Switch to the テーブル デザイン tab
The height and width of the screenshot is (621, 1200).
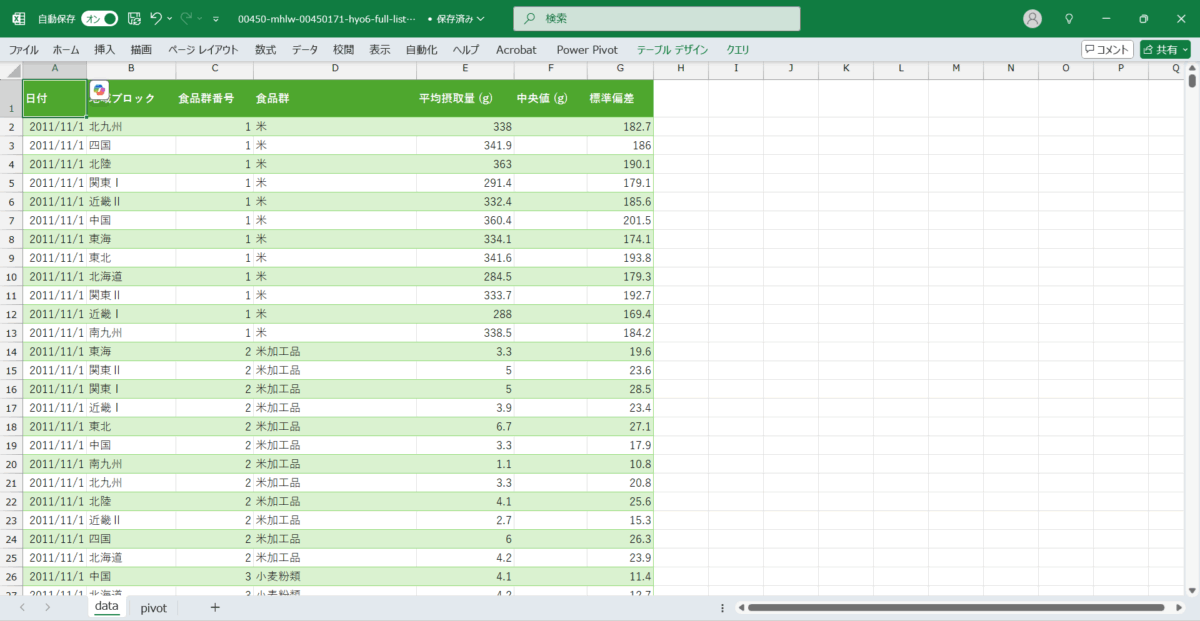(672, 49)
